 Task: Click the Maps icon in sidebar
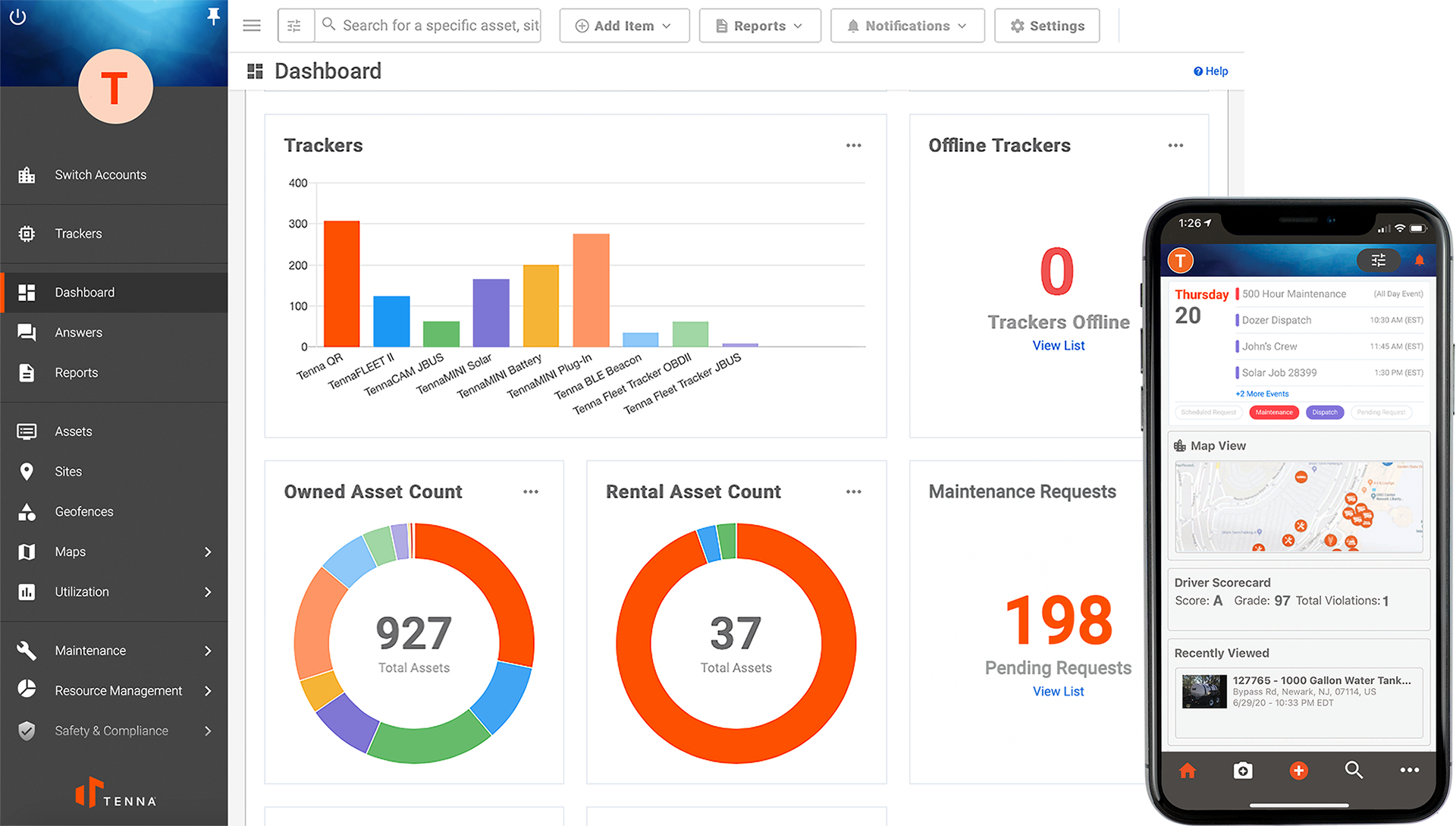(27, 552)
